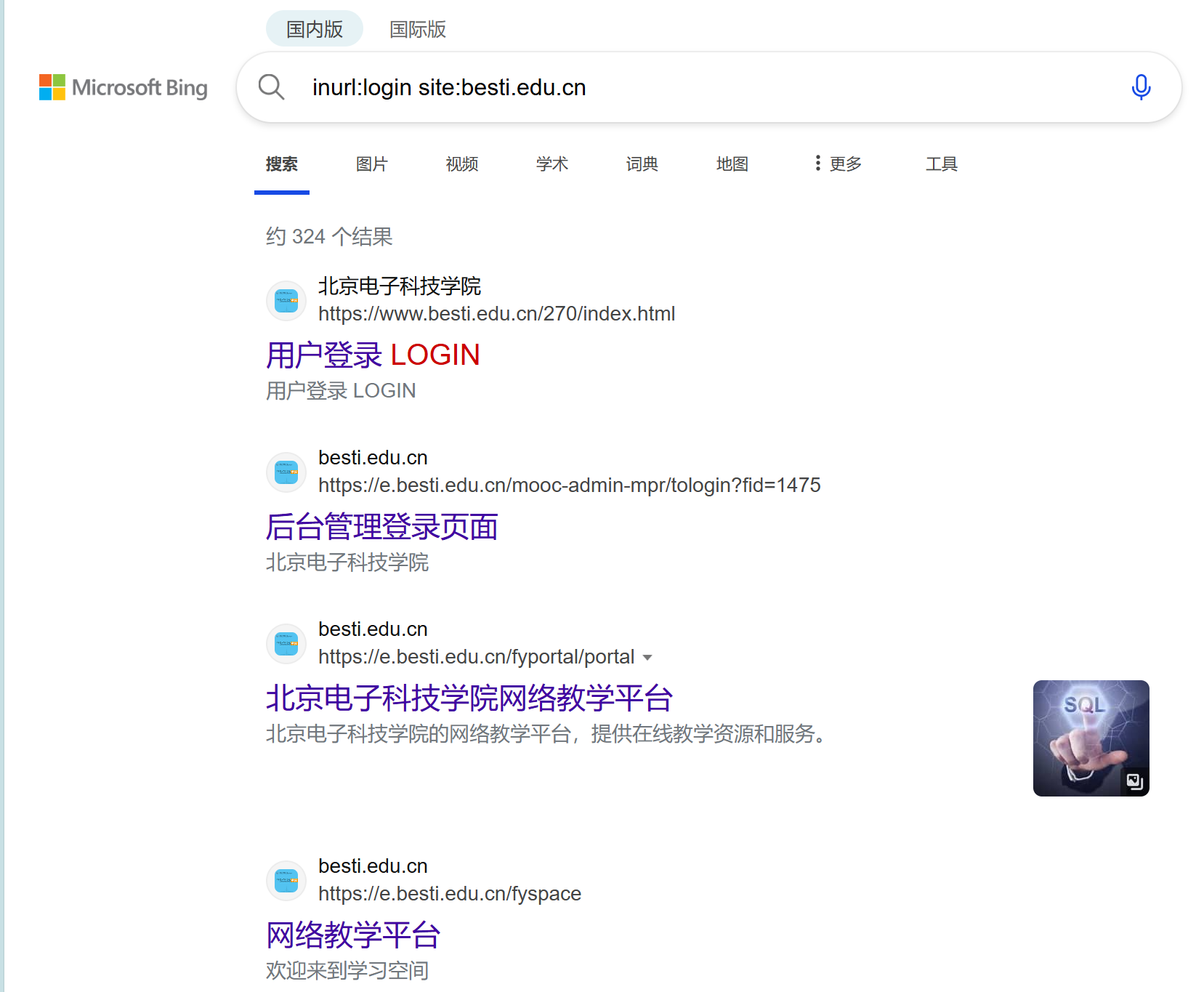The height and width of the screenshot is (992, 1204).
Task: Open the SQL thumbnail image
Action: coord(1091,738)
